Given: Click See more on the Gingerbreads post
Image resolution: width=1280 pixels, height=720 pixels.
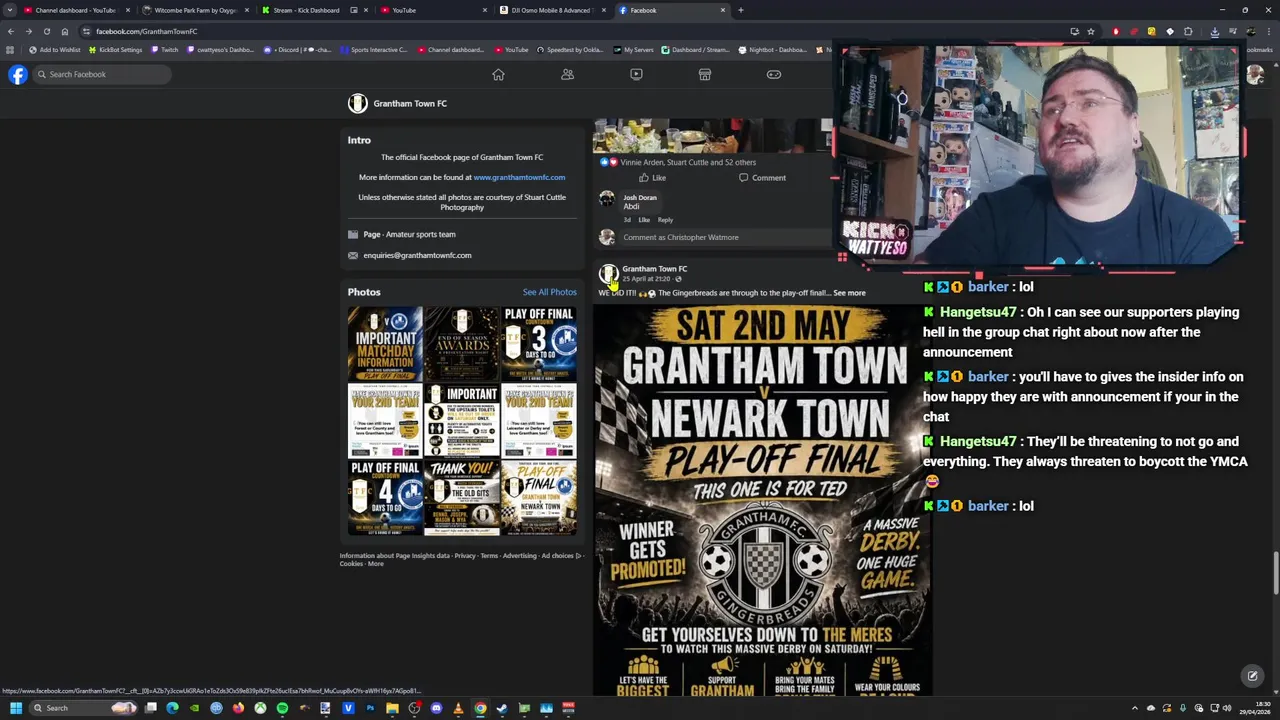Looking at the screenshot, I should 849,293.
